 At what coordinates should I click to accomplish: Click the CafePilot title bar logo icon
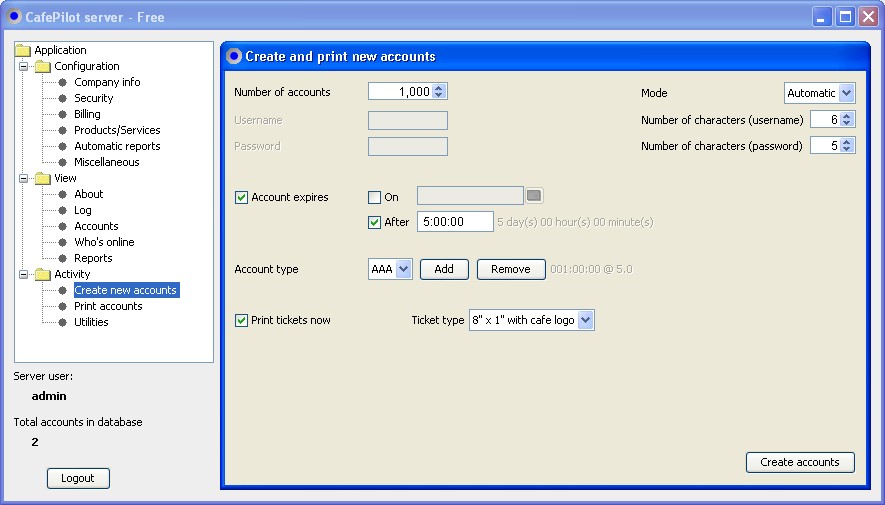click(15, 16)
